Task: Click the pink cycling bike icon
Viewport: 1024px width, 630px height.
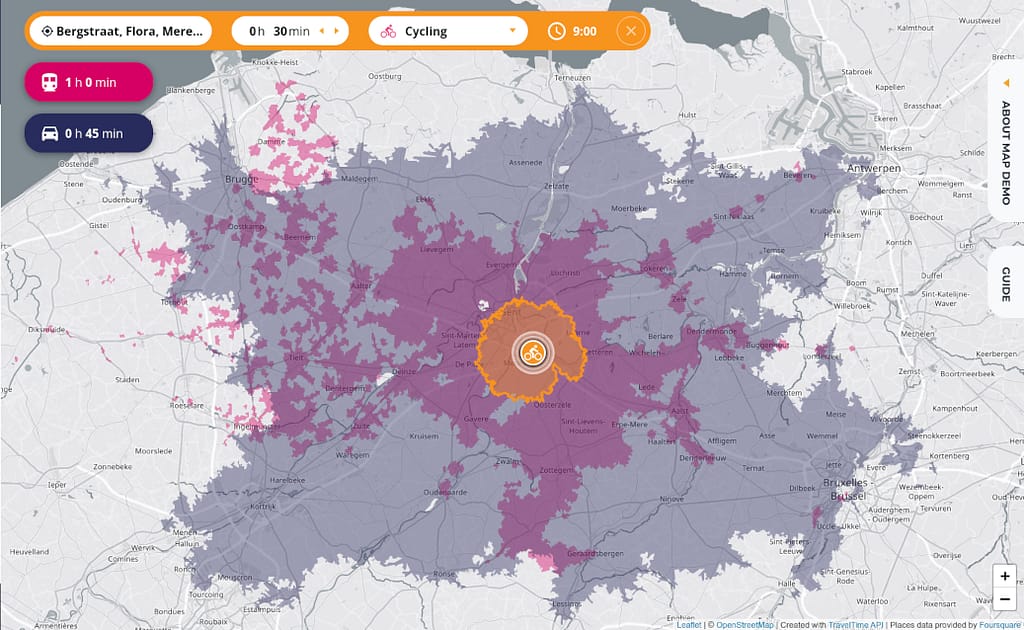Action: coord(388,31)
